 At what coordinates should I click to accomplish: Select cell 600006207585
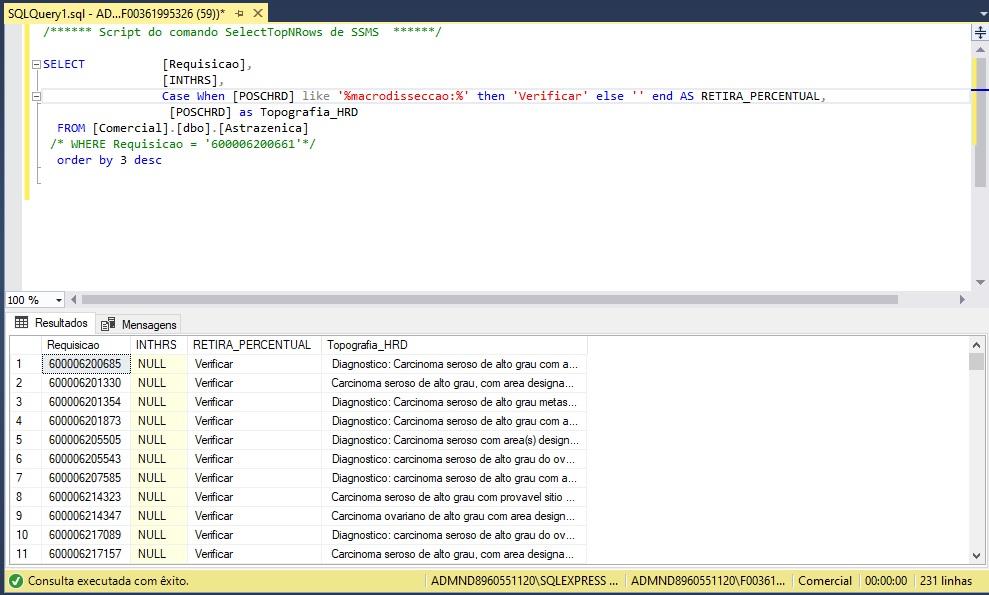(86, 478)
